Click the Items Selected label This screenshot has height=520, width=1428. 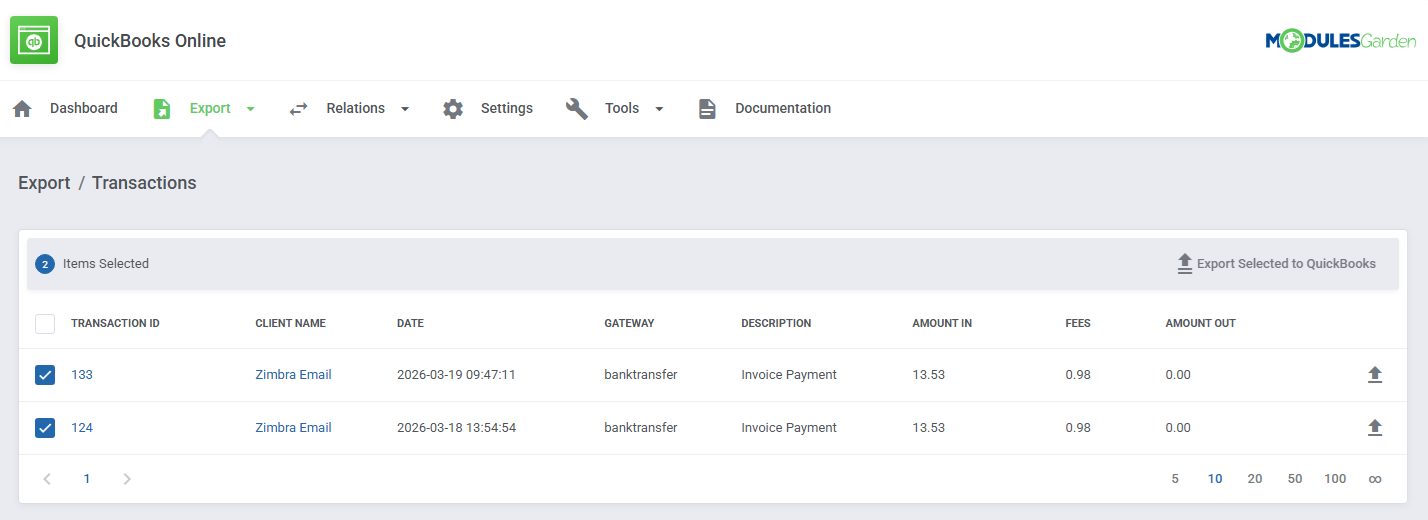tap(106, 264)
